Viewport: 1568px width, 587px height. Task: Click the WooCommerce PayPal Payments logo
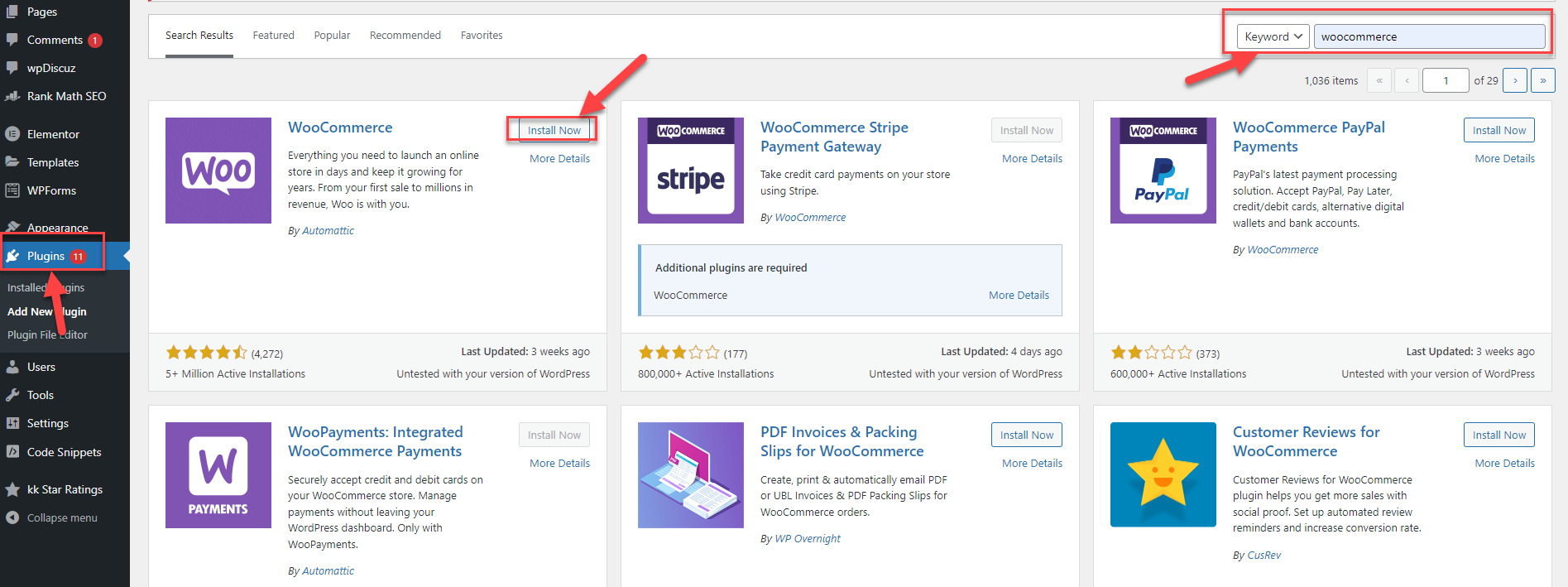click(x=1163, y=171)
